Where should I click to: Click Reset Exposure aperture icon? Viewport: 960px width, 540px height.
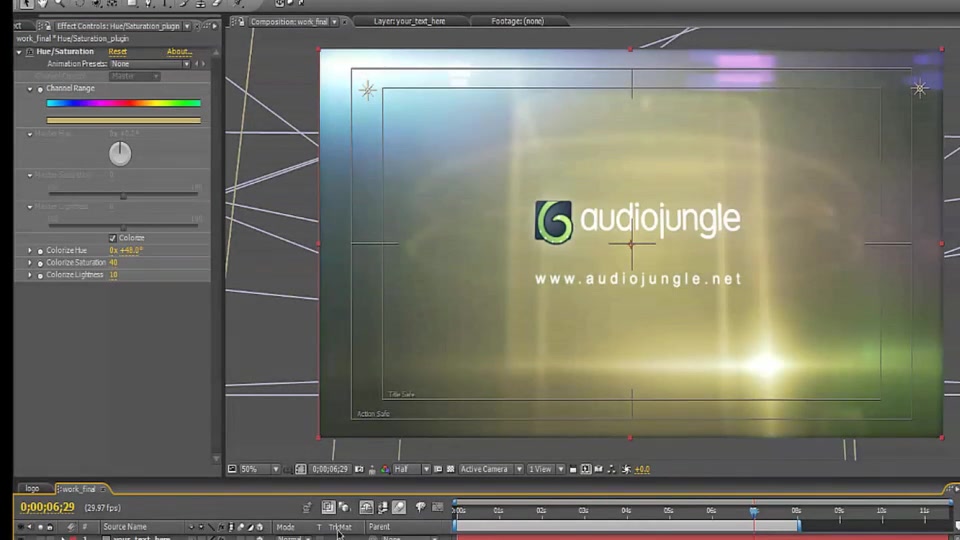click(x=626, y=469)
